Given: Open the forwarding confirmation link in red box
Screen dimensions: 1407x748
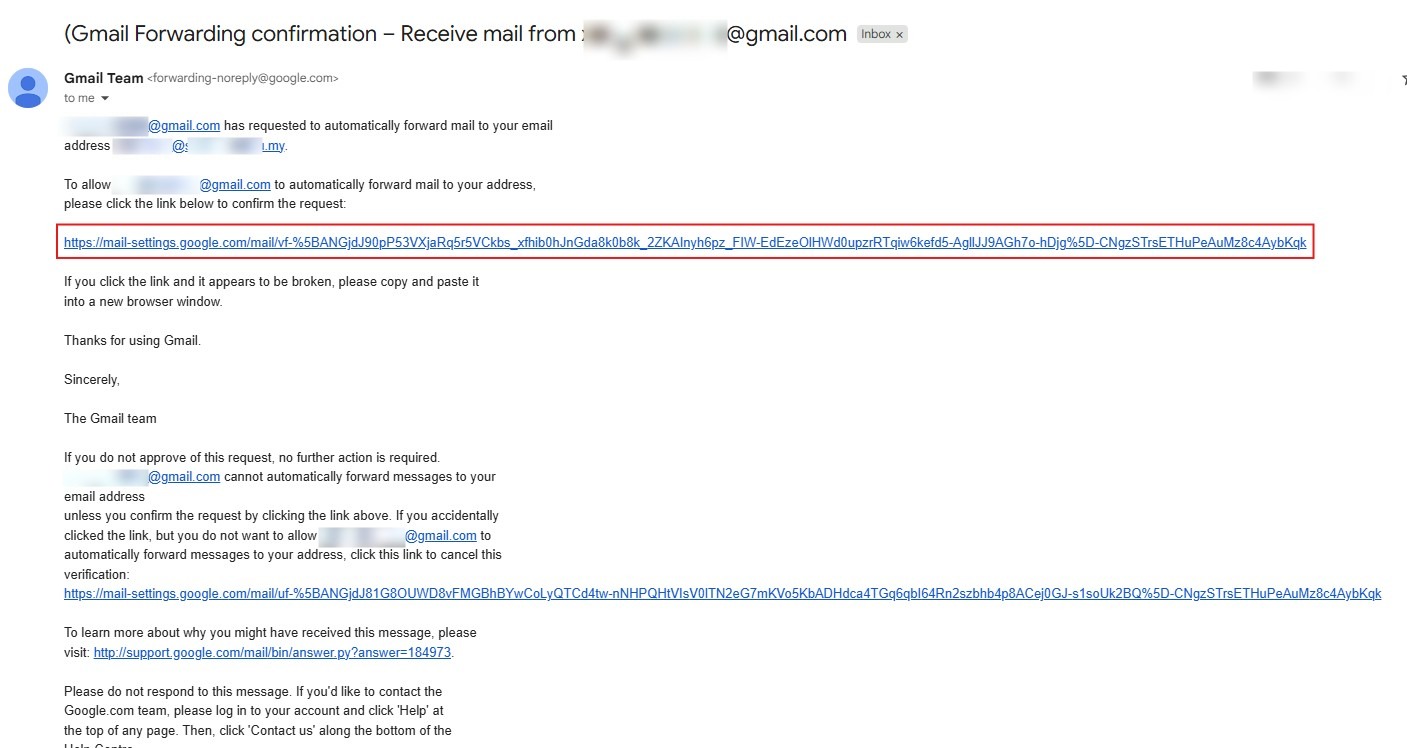Looking at the screenshot, I should (x=684, y=243).
